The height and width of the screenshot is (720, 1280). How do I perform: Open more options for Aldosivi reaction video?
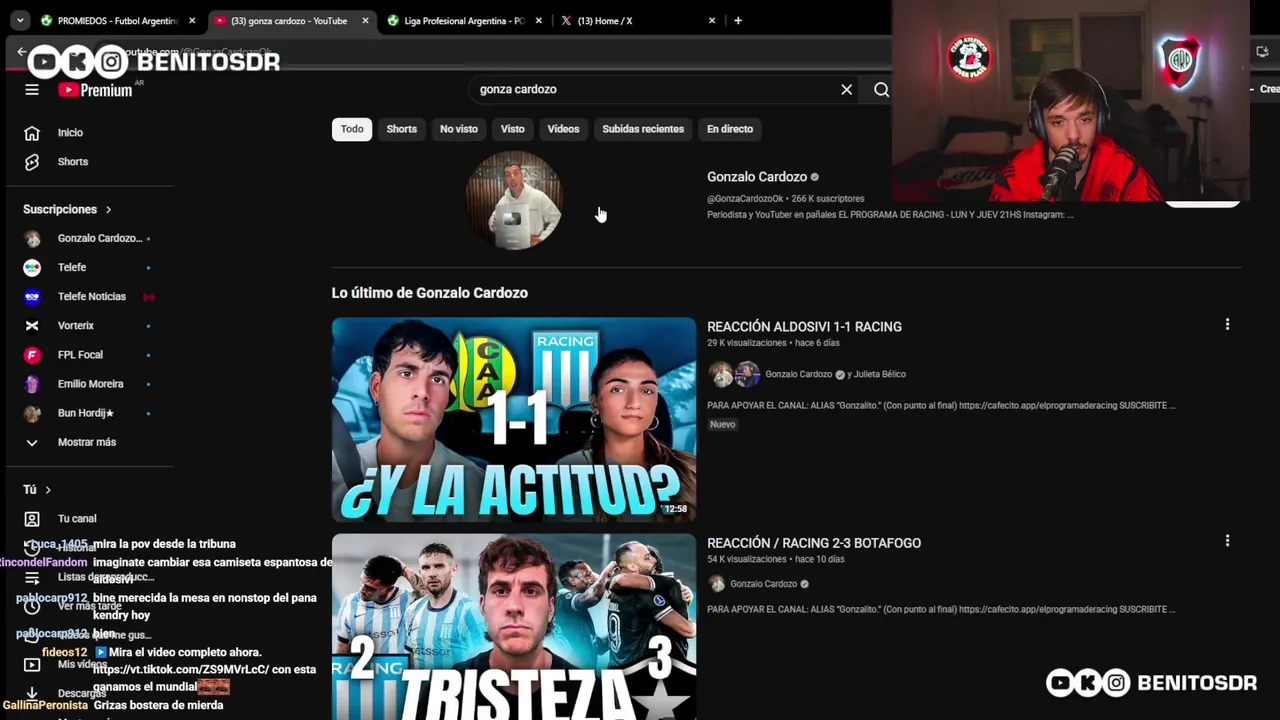(x=1227, y=324)
